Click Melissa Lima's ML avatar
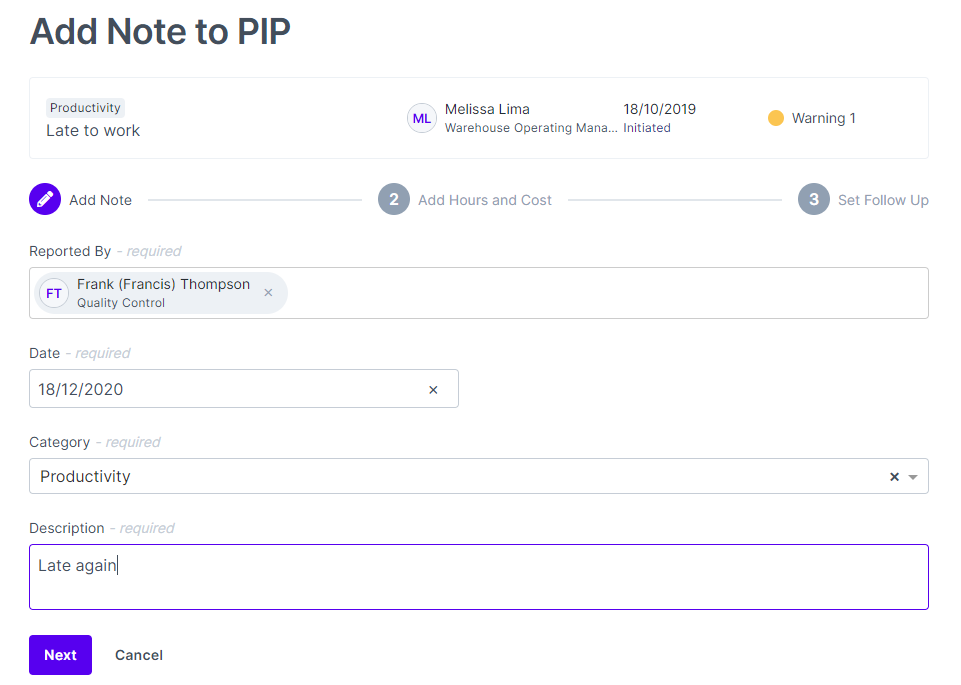 pos(422,118)
